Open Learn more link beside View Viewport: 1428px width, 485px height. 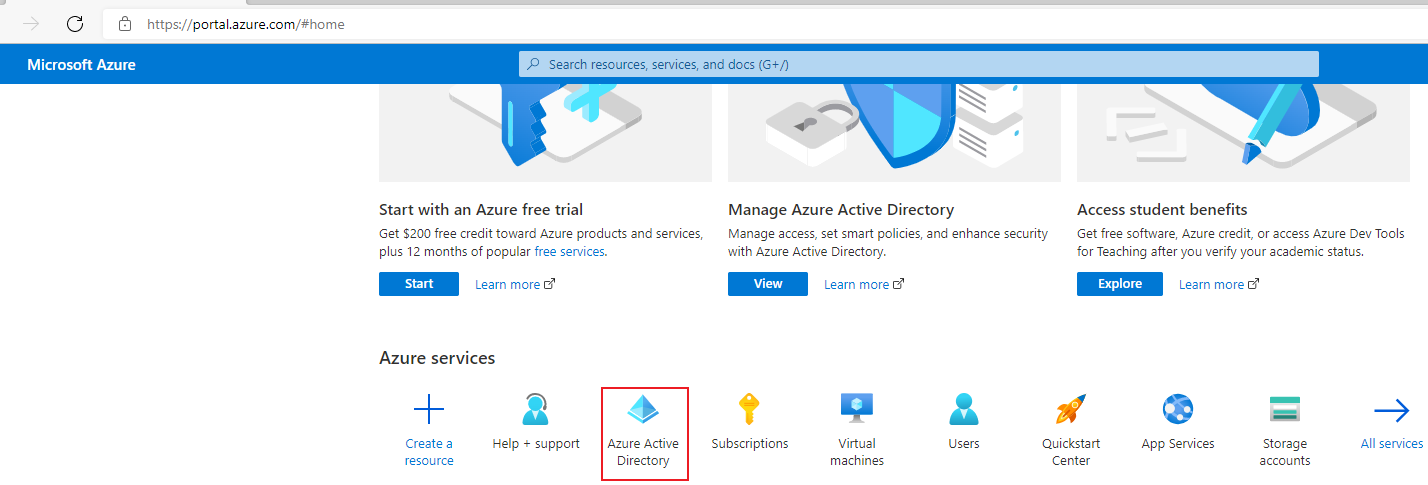coord(864,285)
